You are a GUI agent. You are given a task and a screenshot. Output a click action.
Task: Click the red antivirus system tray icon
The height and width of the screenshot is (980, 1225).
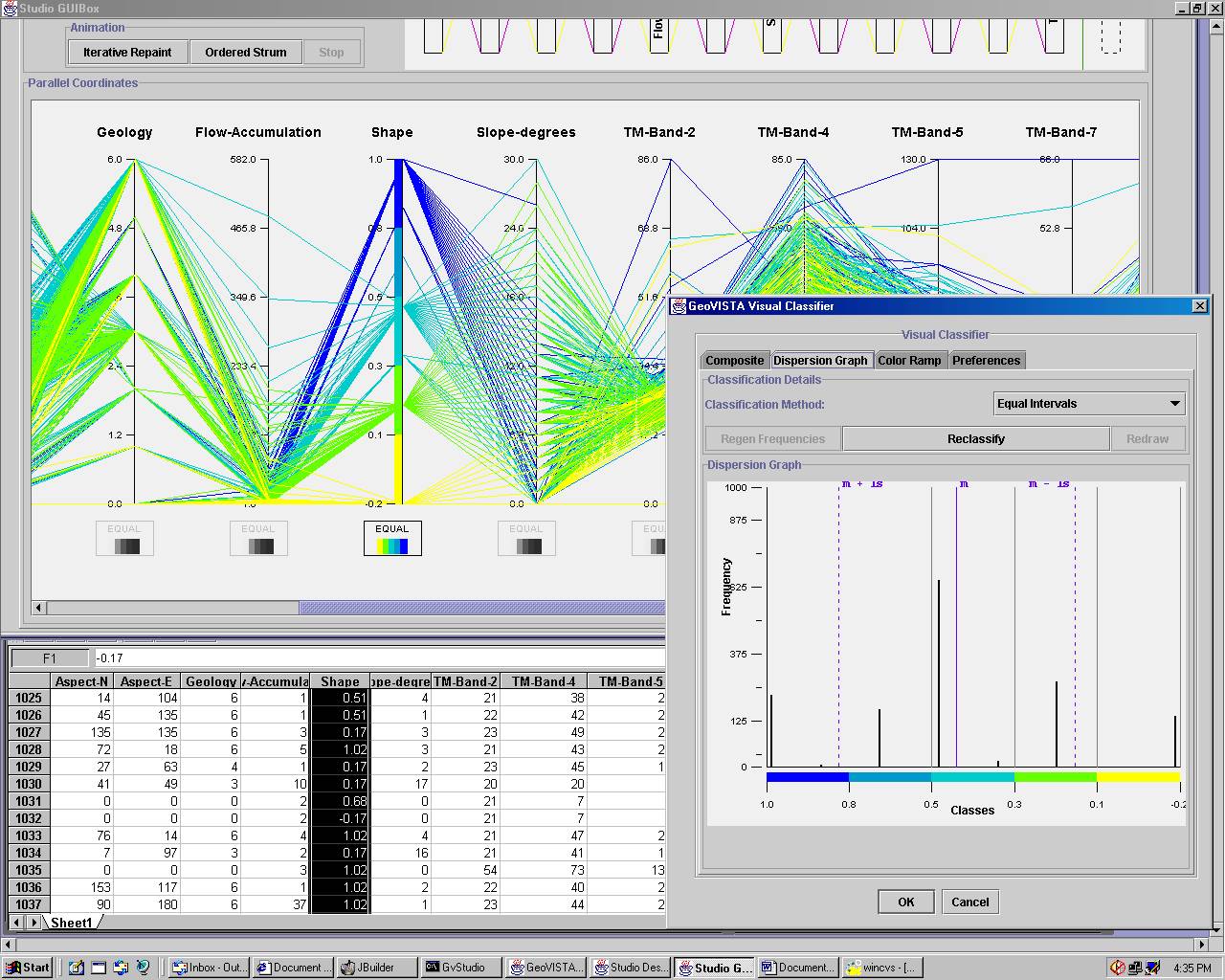[1118, 968]
